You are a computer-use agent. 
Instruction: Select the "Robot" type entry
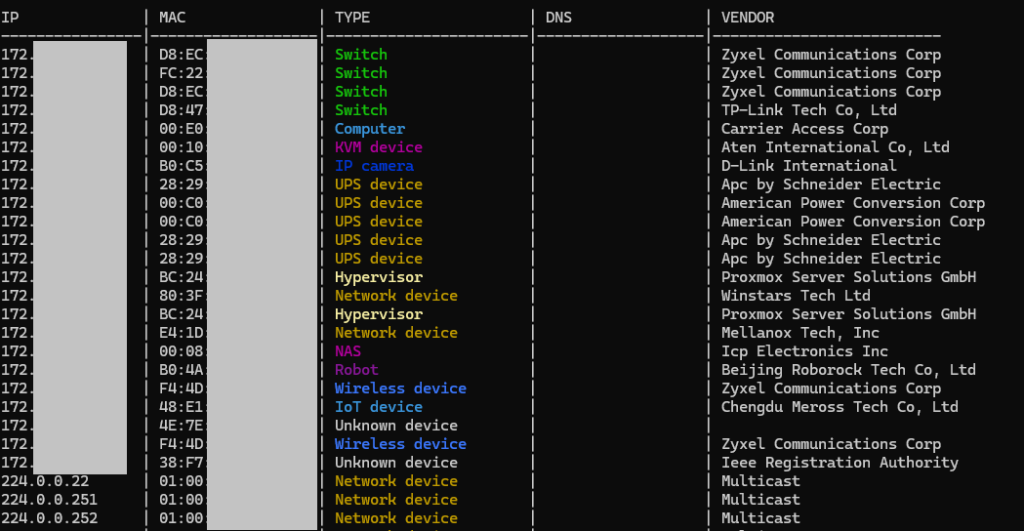pos(357,370)
